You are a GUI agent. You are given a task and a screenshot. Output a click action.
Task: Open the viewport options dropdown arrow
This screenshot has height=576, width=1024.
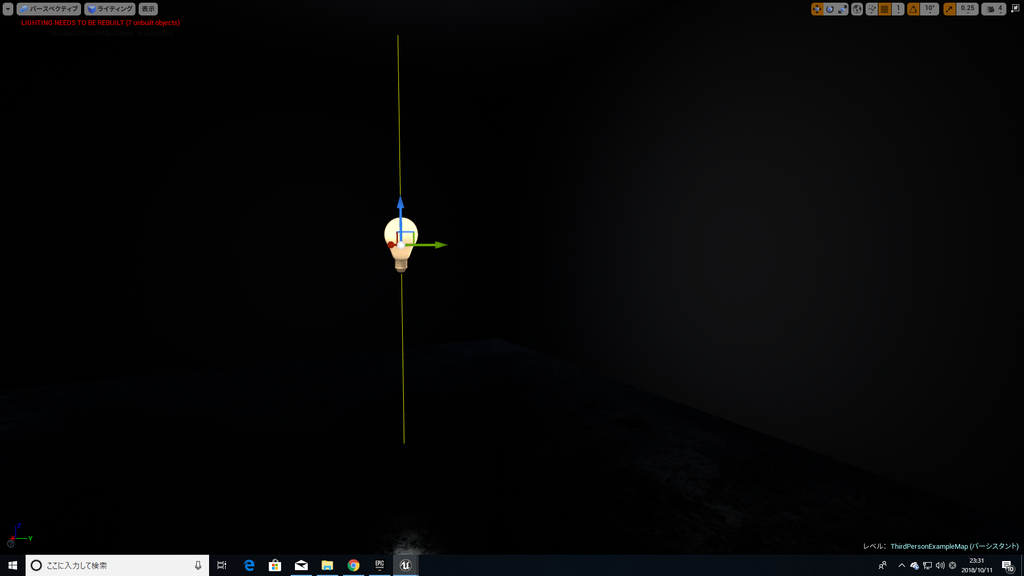click(x=8, y=8)
